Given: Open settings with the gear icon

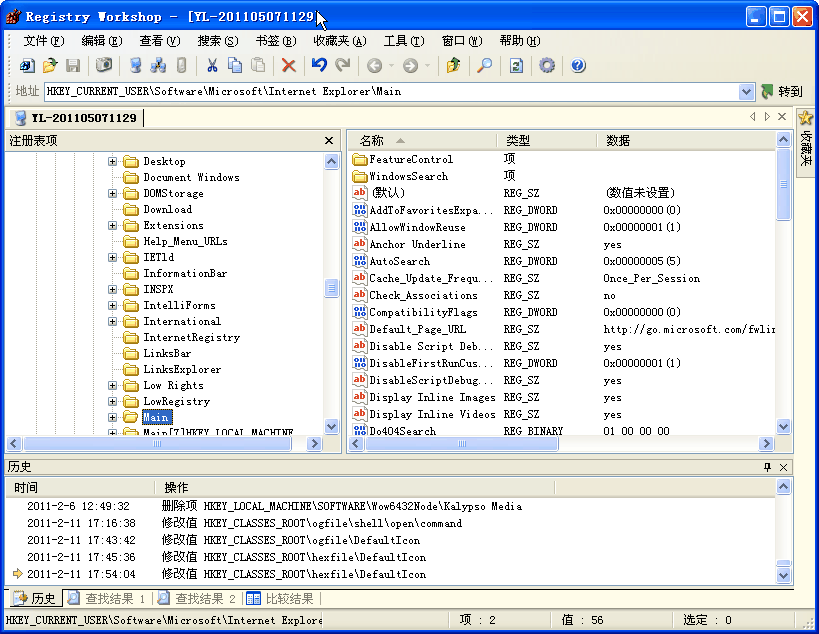Looking at the screenshot, I should coord(547,66).
